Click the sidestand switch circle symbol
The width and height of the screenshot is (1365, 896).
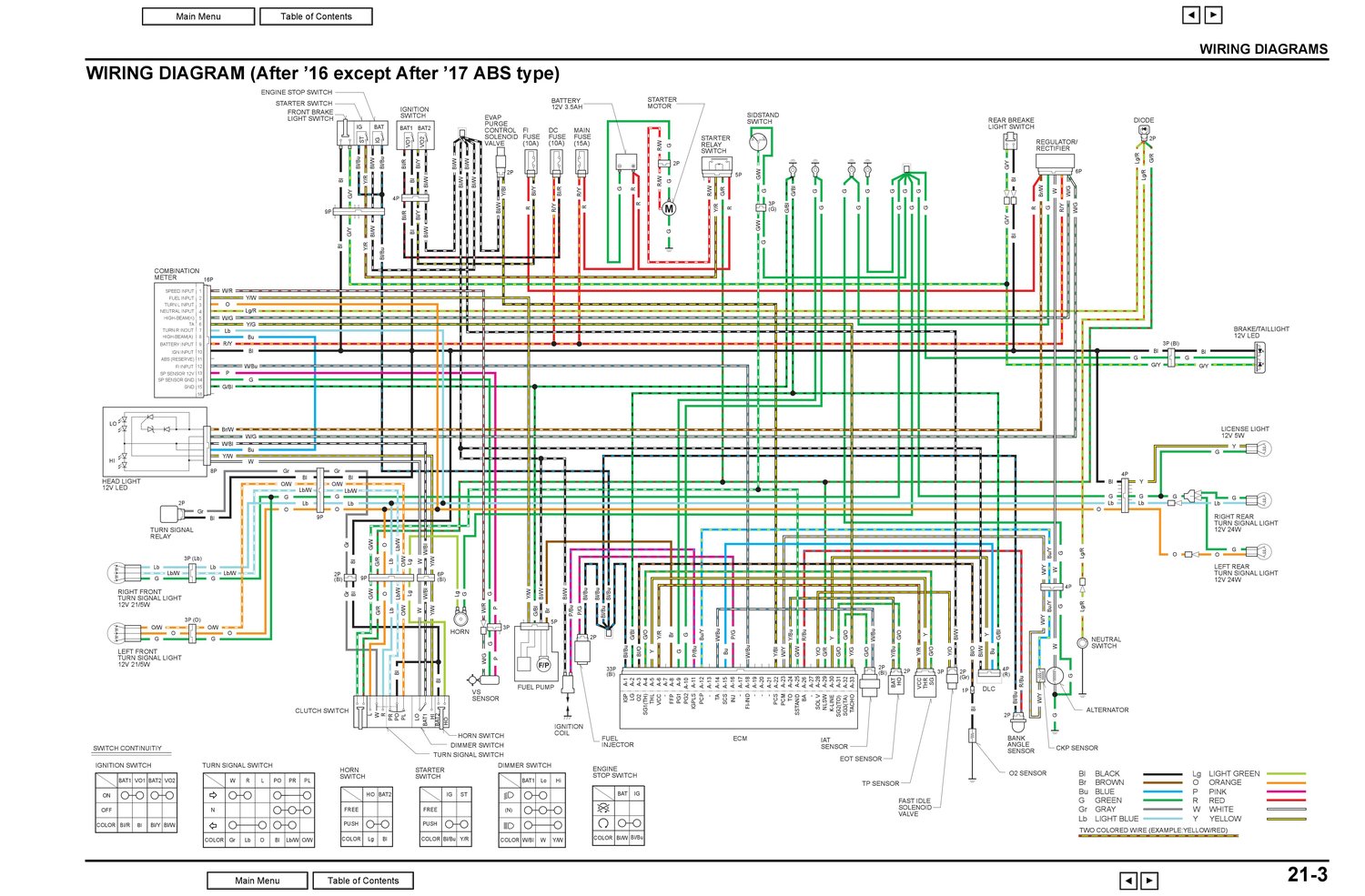click(x=759, y=140)
